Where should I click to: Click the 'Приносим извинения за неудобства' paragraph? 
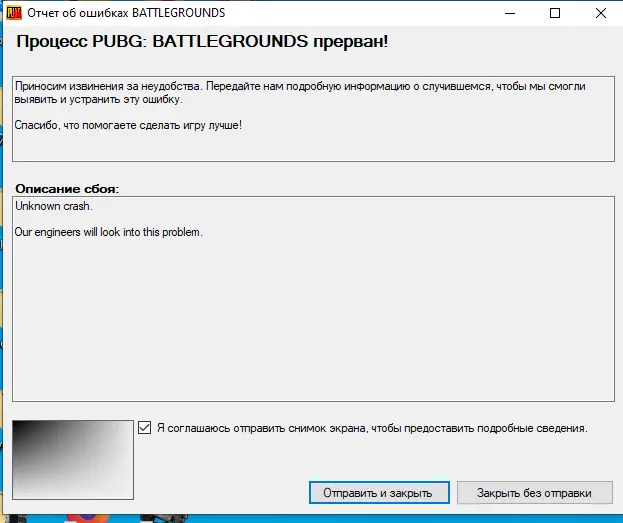pyautogui.click(x=300, y=93)
